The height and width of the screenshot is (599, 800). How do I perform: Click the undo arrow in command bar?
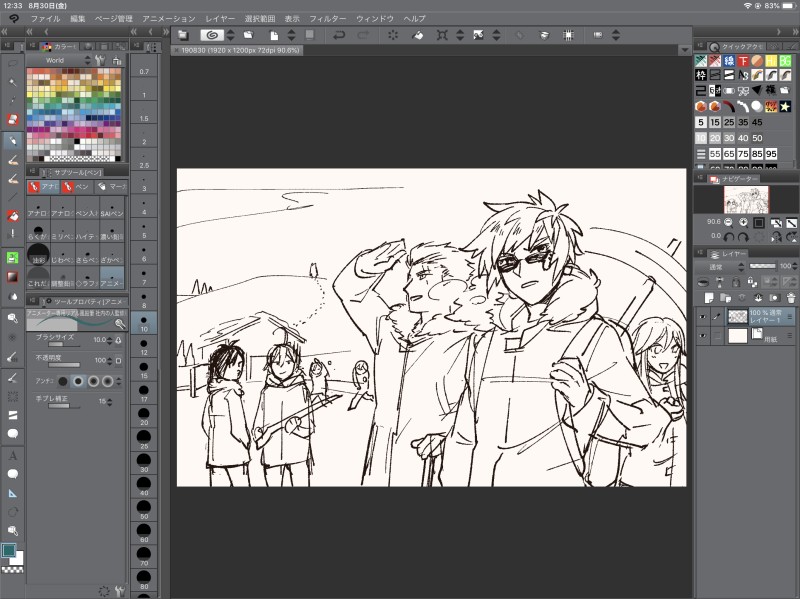pyautogui.click(x=339, y=35)
